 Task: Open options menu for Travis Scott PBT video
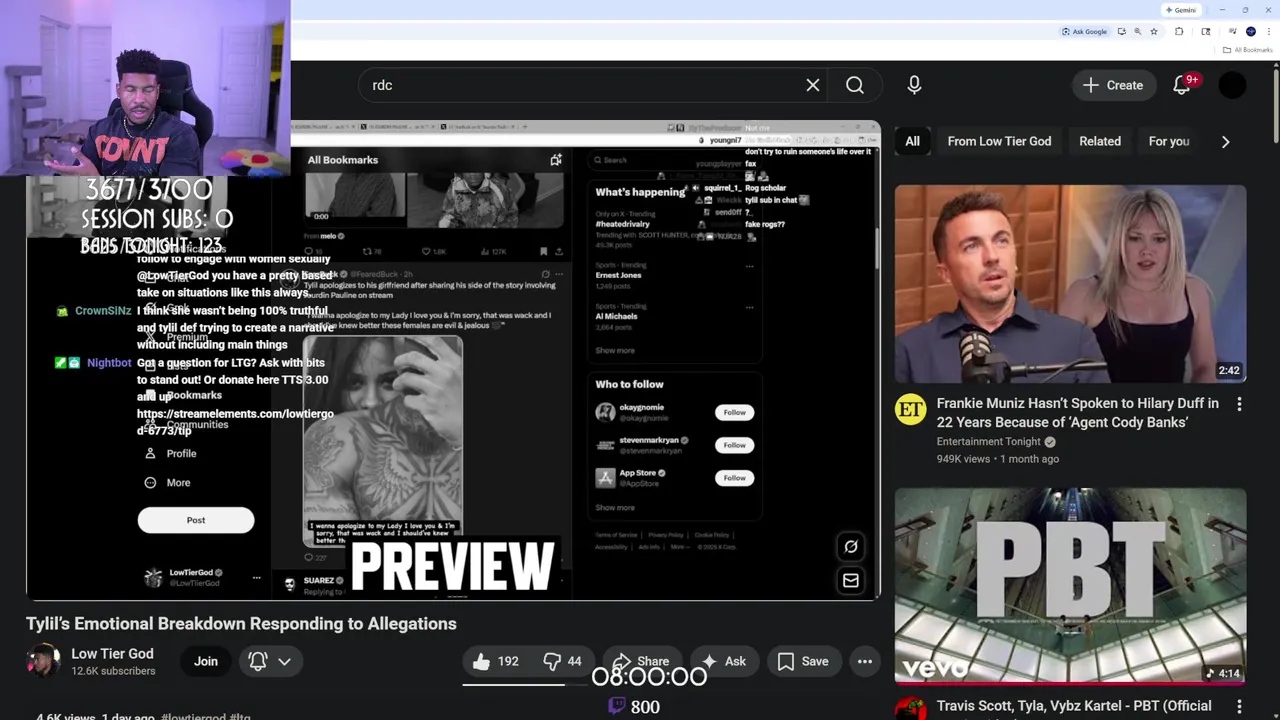click(1239, 707)
